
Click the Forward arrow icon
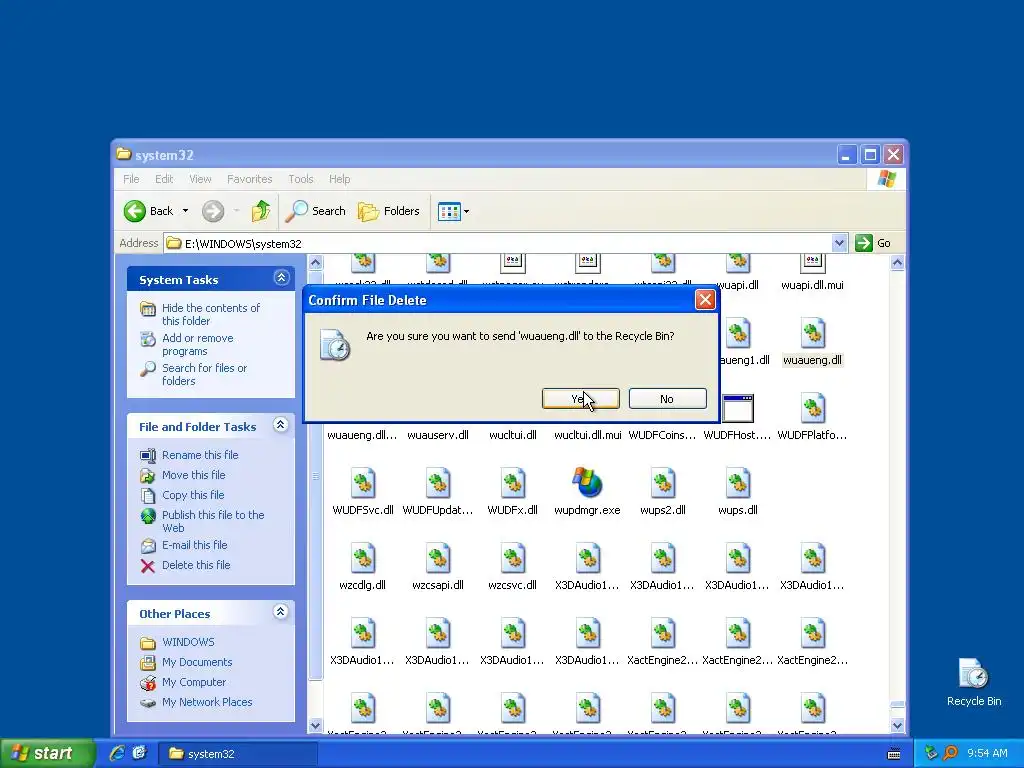[213, 211]
